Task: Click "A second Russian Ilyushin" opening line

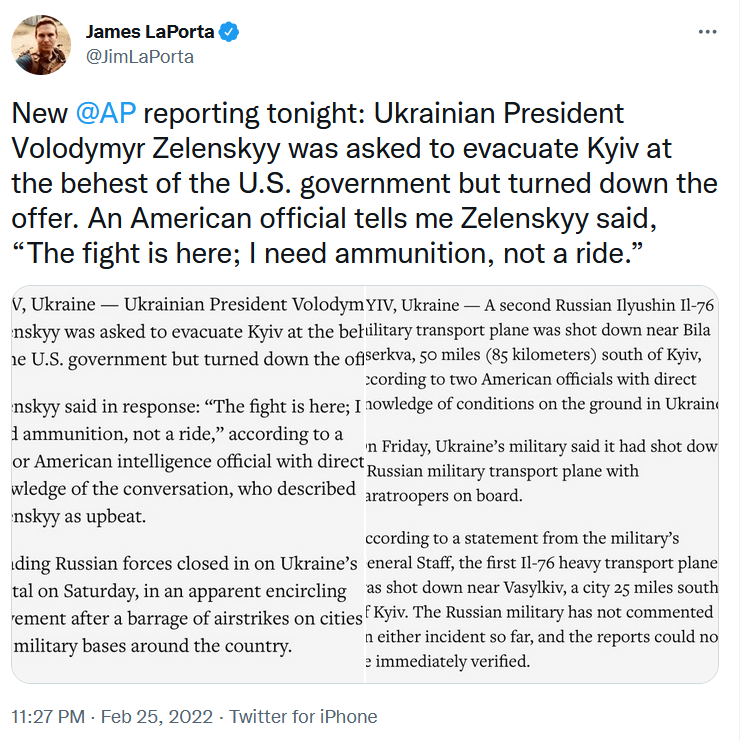Action: (x=540, y=304)
